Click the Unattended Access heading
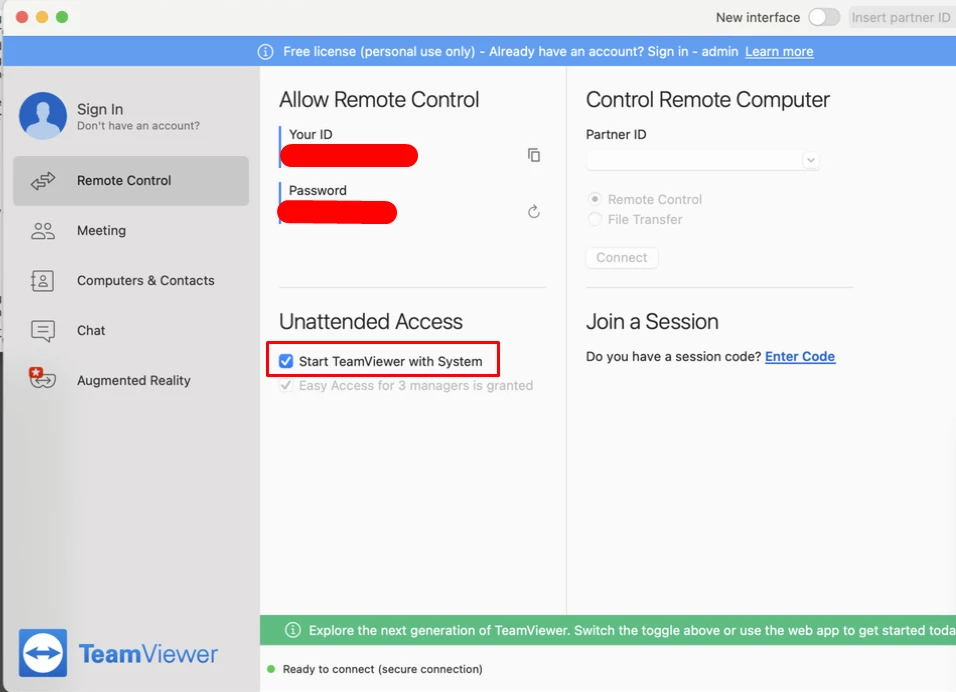This screenshot has height=692, width=956. click(x=371, y=321)
